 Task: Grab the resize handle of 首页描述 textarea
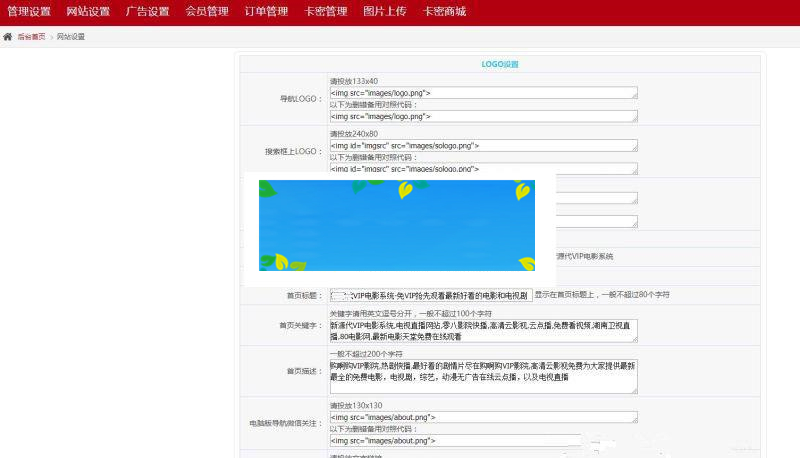pyautogui.click(x=634, y=391)
